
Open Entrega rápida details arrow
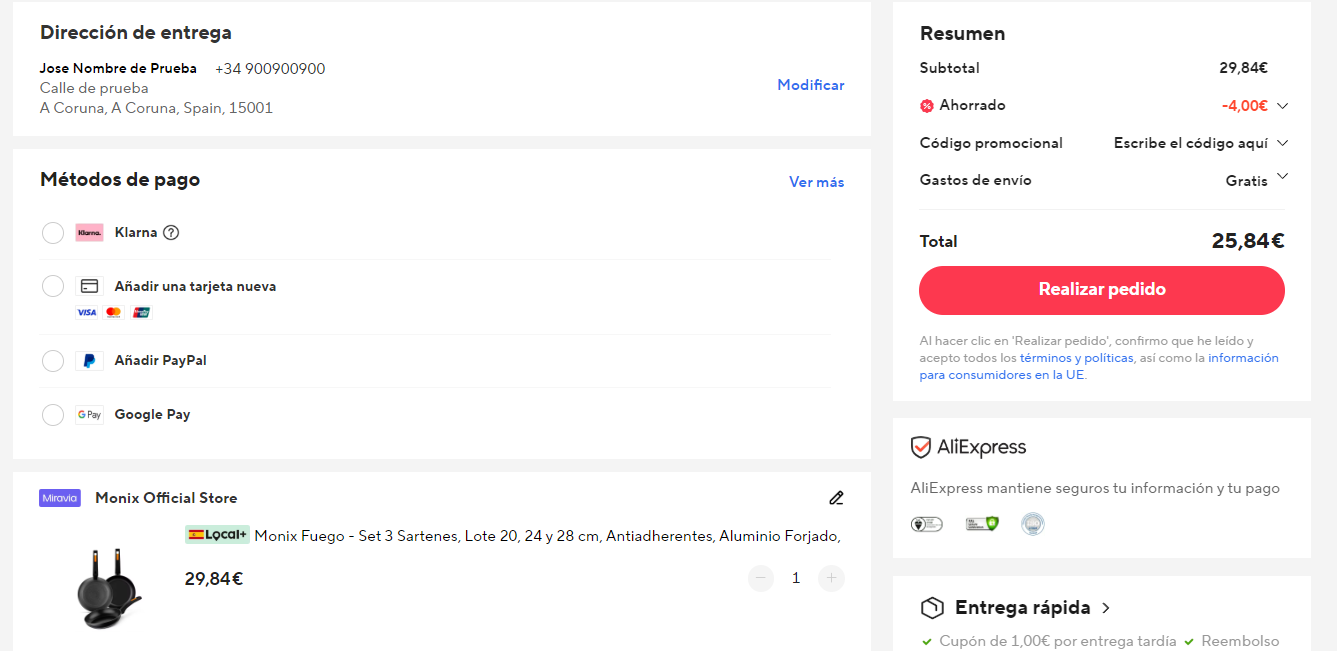click(x=1106, y=608)
